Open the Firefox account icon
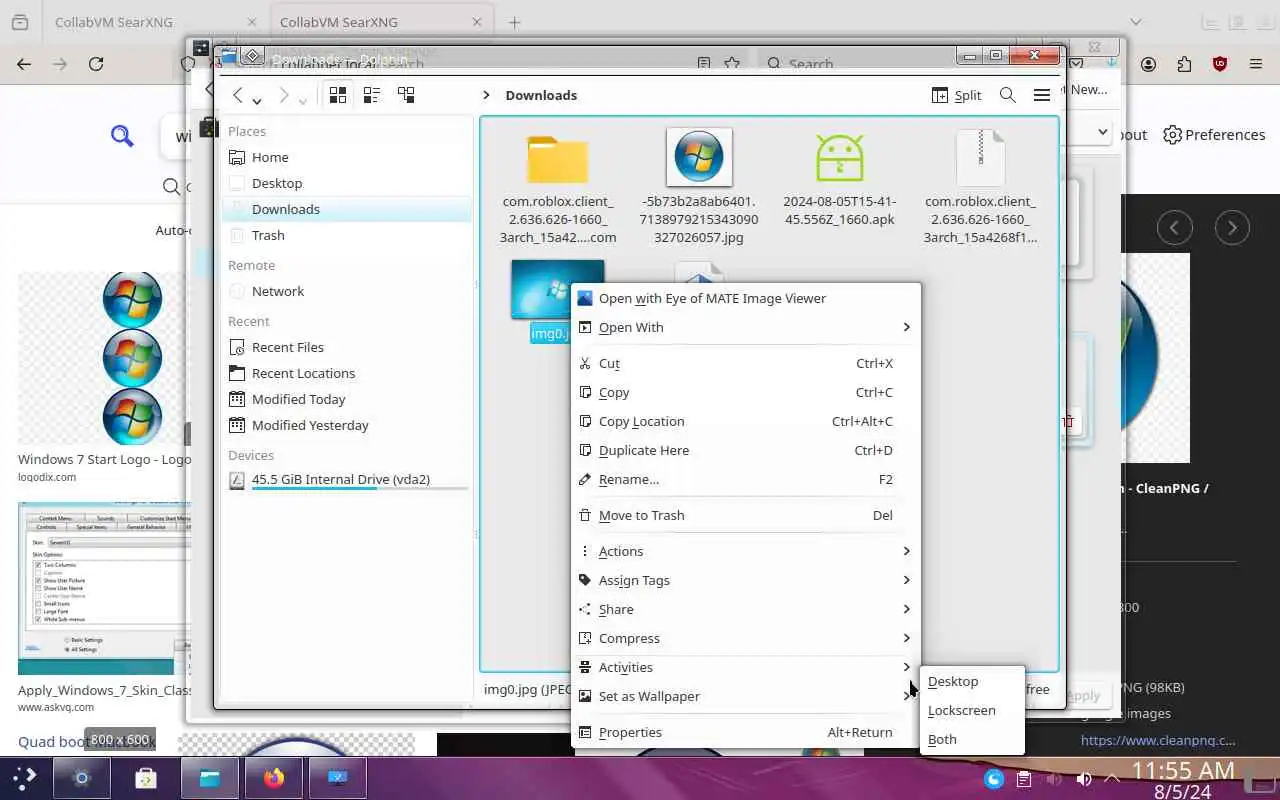Screen dimensions: 1280x800 click(x=1148, y=64)
